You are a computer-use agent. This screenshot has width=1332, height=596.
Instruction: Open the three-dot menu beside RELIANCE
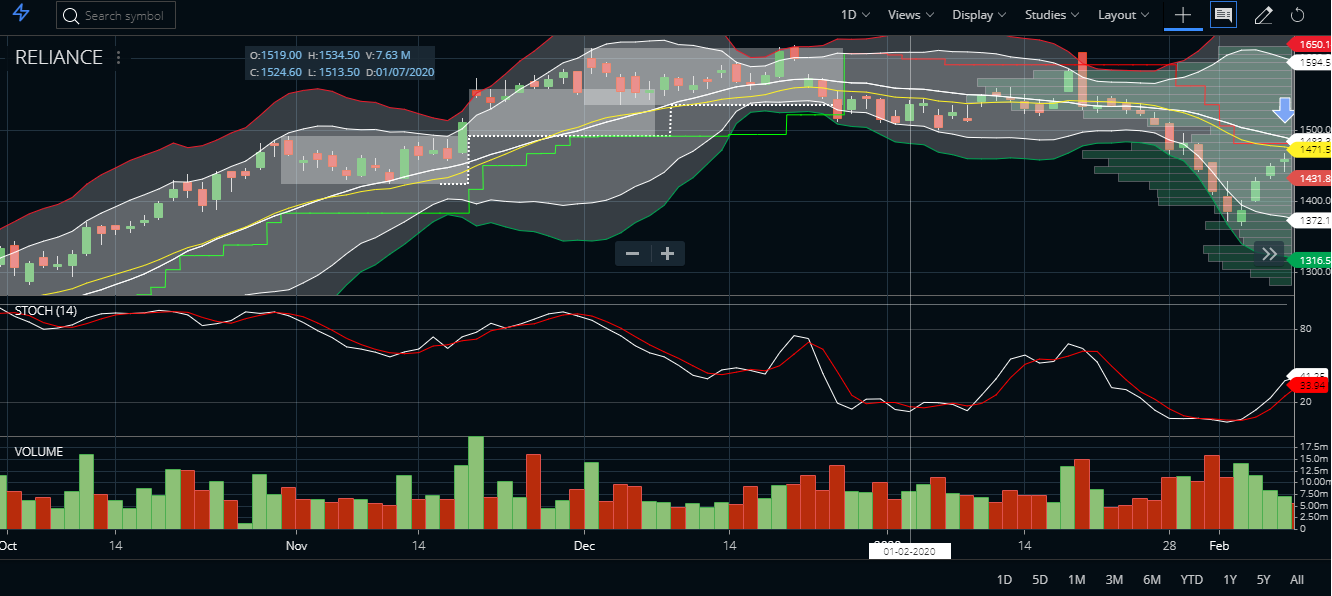(119, 57)
